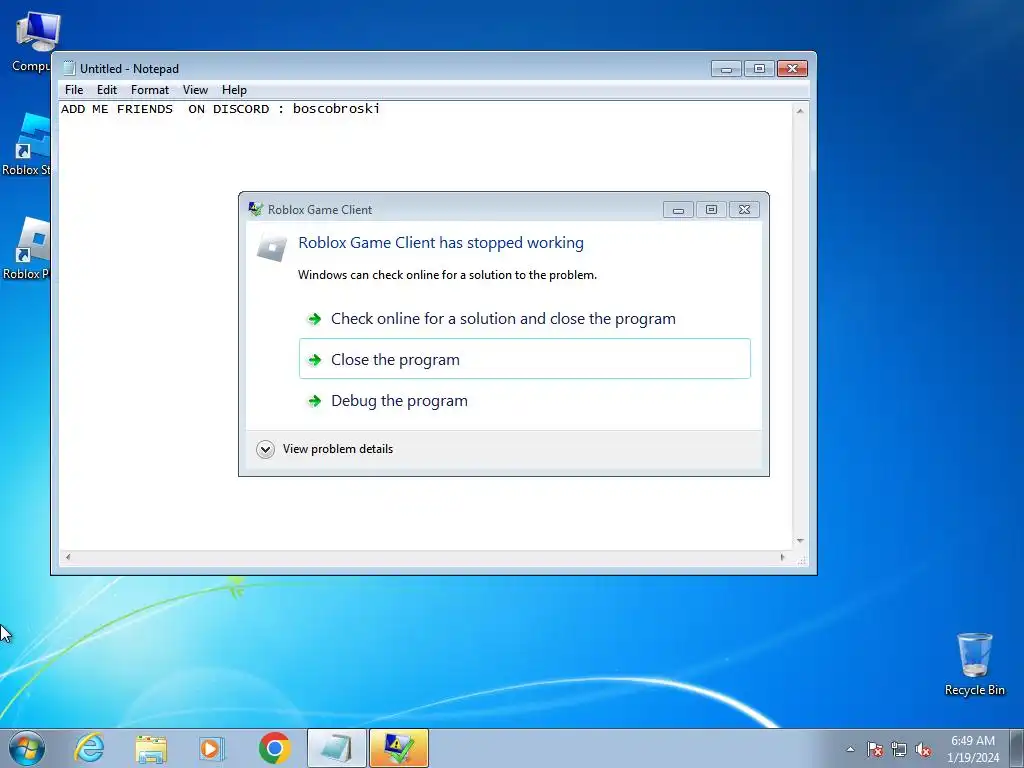
Task: Open Windows Media Player on taskbar
Action: (x=212, y=748)
